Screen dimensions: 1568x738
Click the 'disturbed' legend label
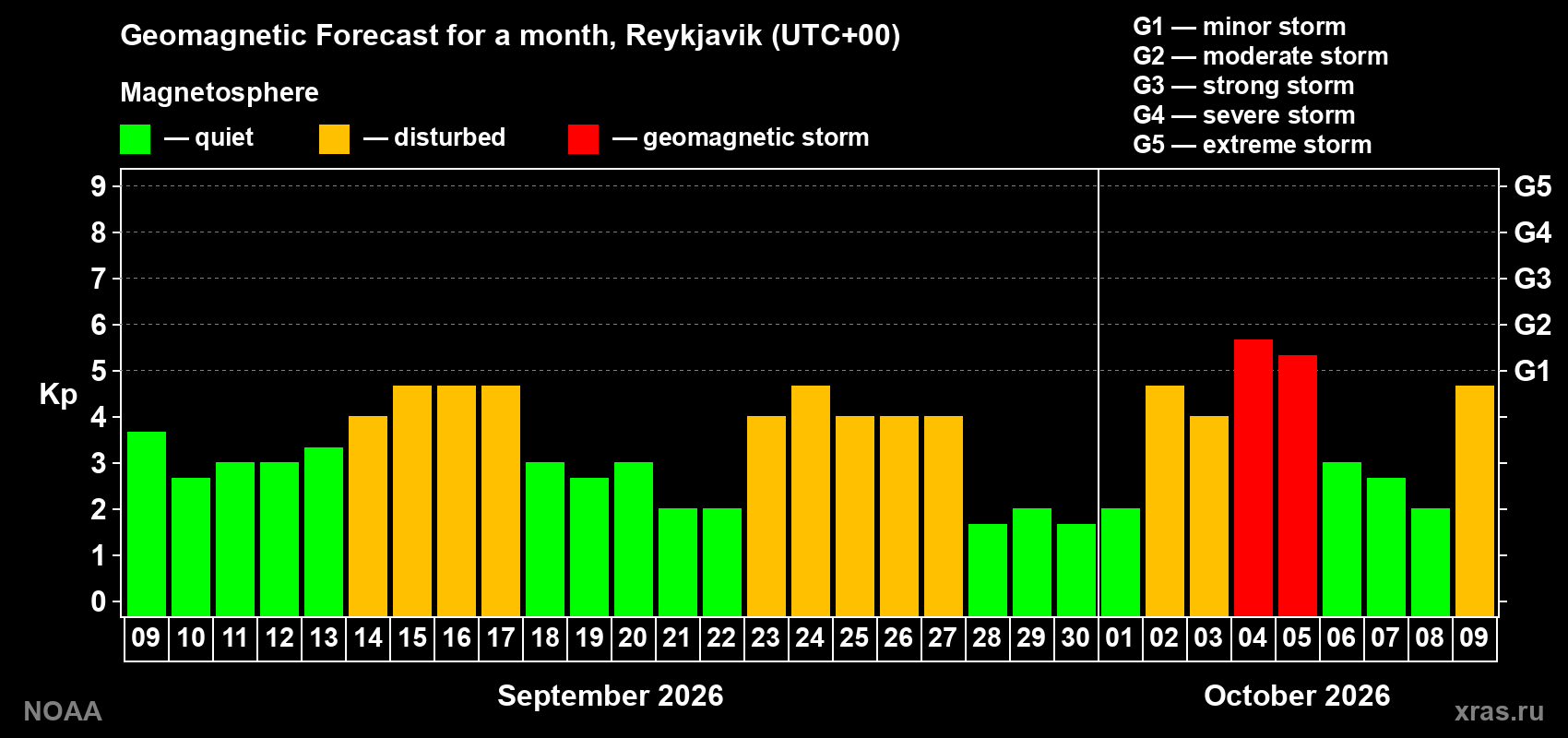coord(449,137)
